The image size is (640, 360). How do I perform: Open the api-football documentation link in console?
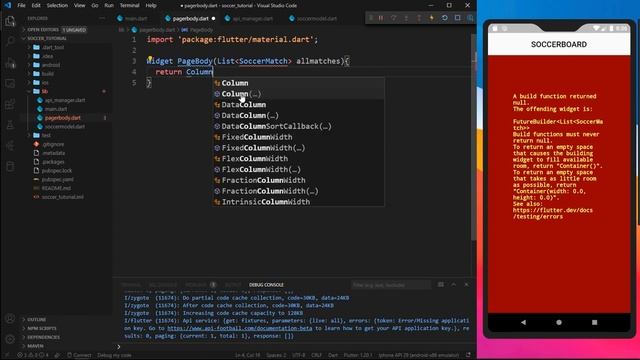(x=240, y=328)
